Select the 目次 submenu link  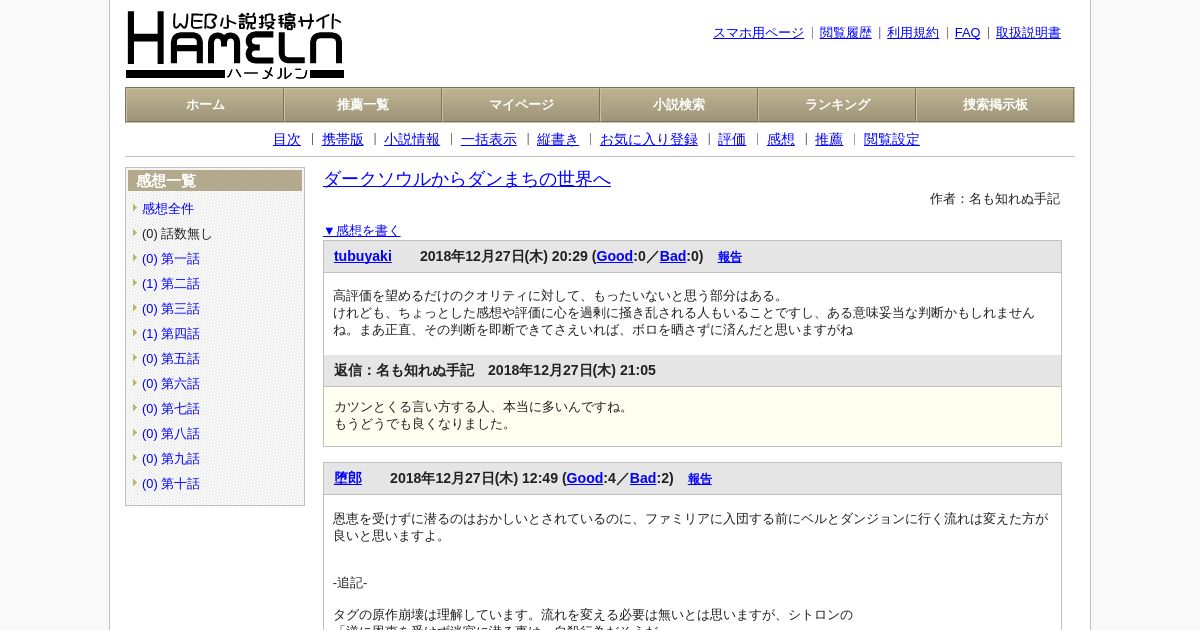pyautogui.click(x=287, y=140)
